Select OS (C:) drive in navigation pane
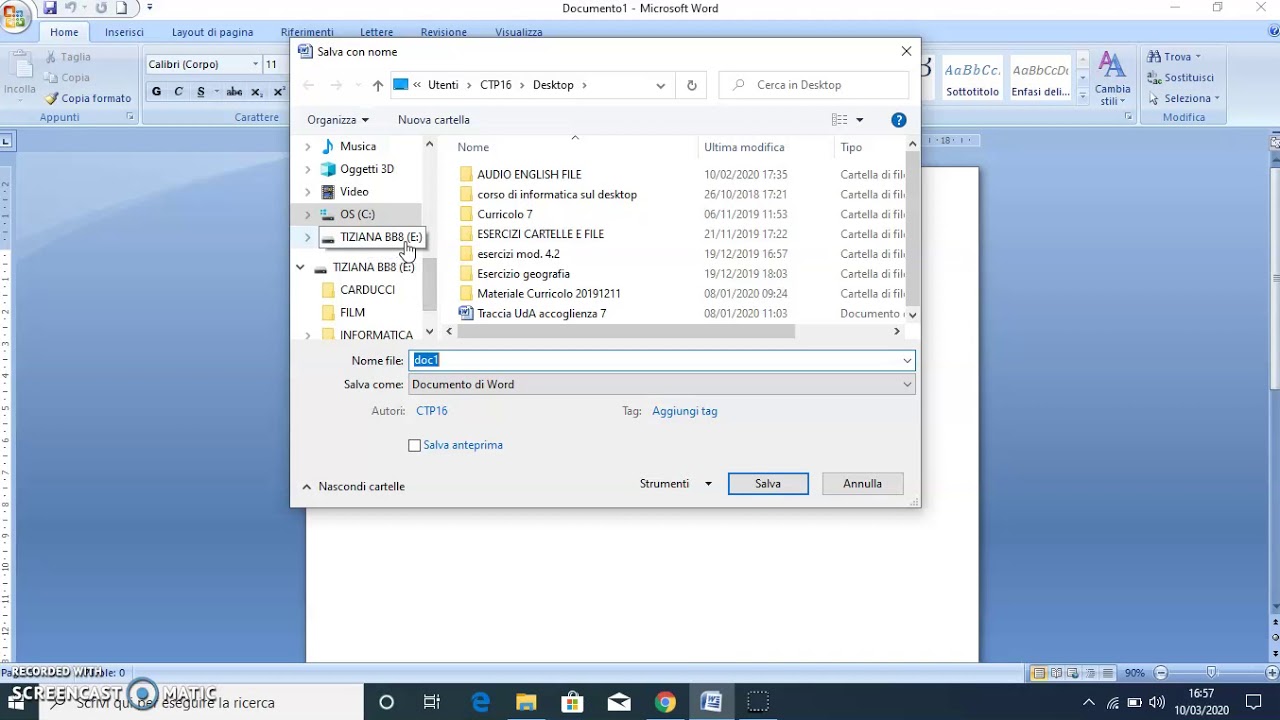 click(357, 214)
